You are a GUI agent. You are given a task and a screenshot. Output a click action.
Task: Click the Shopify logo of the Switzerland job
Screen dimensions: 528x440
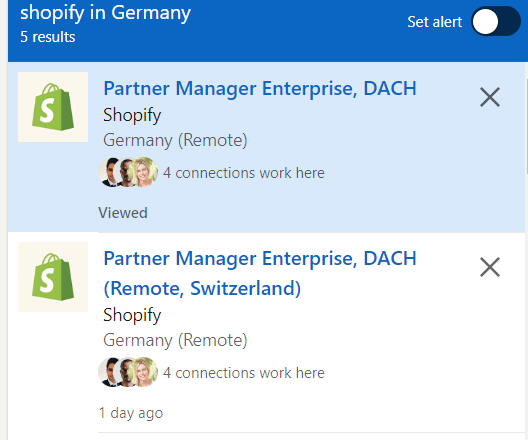(x=53, y=277)
